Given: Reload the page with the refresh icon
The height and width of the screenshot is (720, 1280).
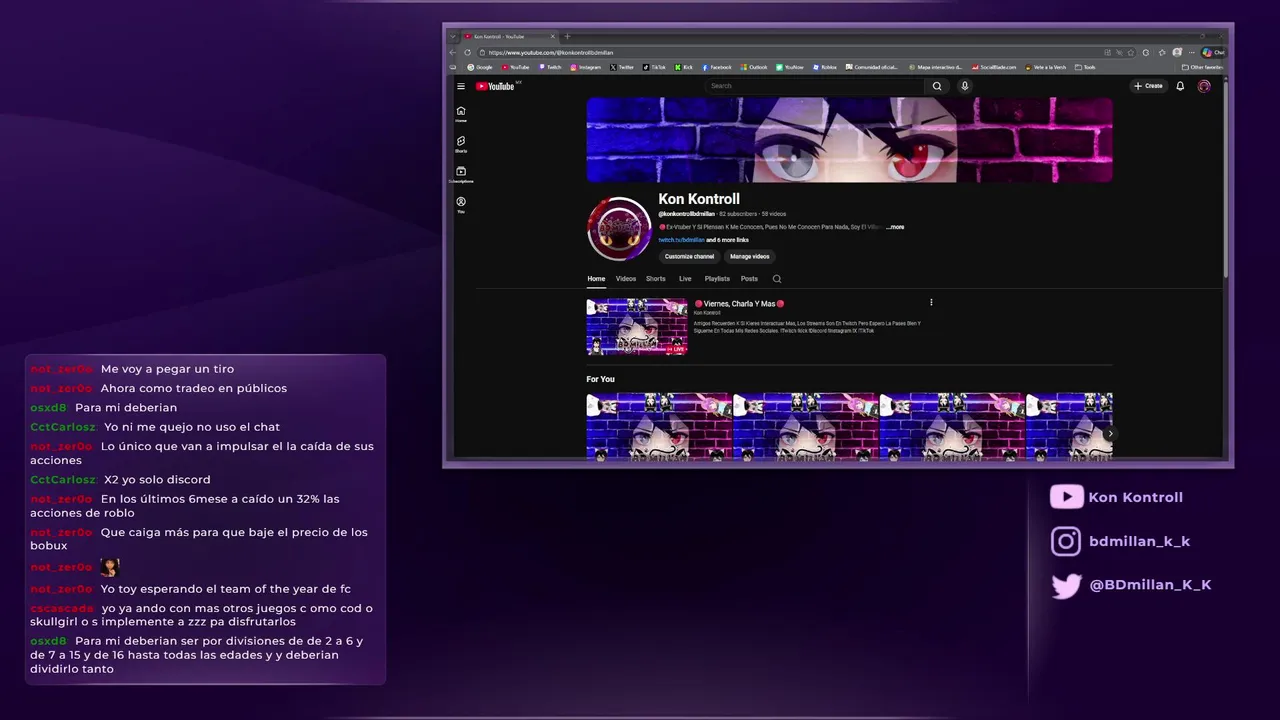Looking at the screenshot, I should click(x=467, y=52).
